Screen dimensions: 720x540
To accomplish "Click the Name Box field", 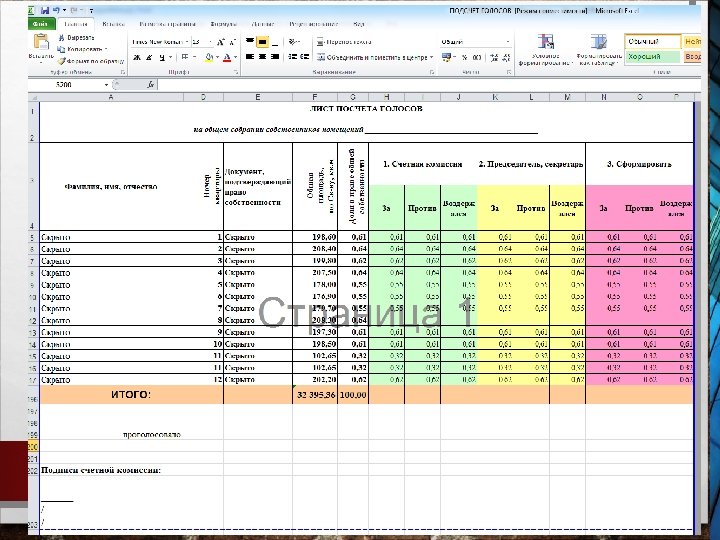I will [x=65, y=84].
